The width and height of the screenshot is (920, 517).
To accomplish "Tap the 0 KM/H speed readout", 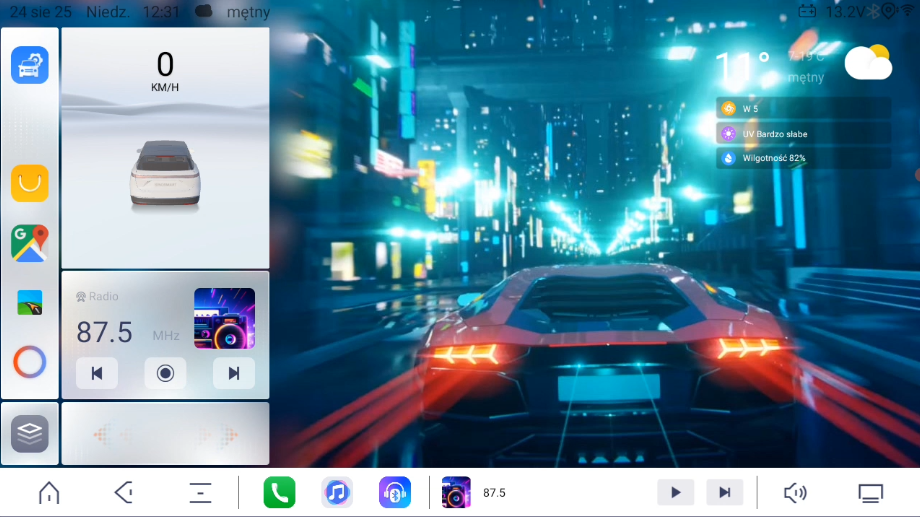I will [165, 71].
